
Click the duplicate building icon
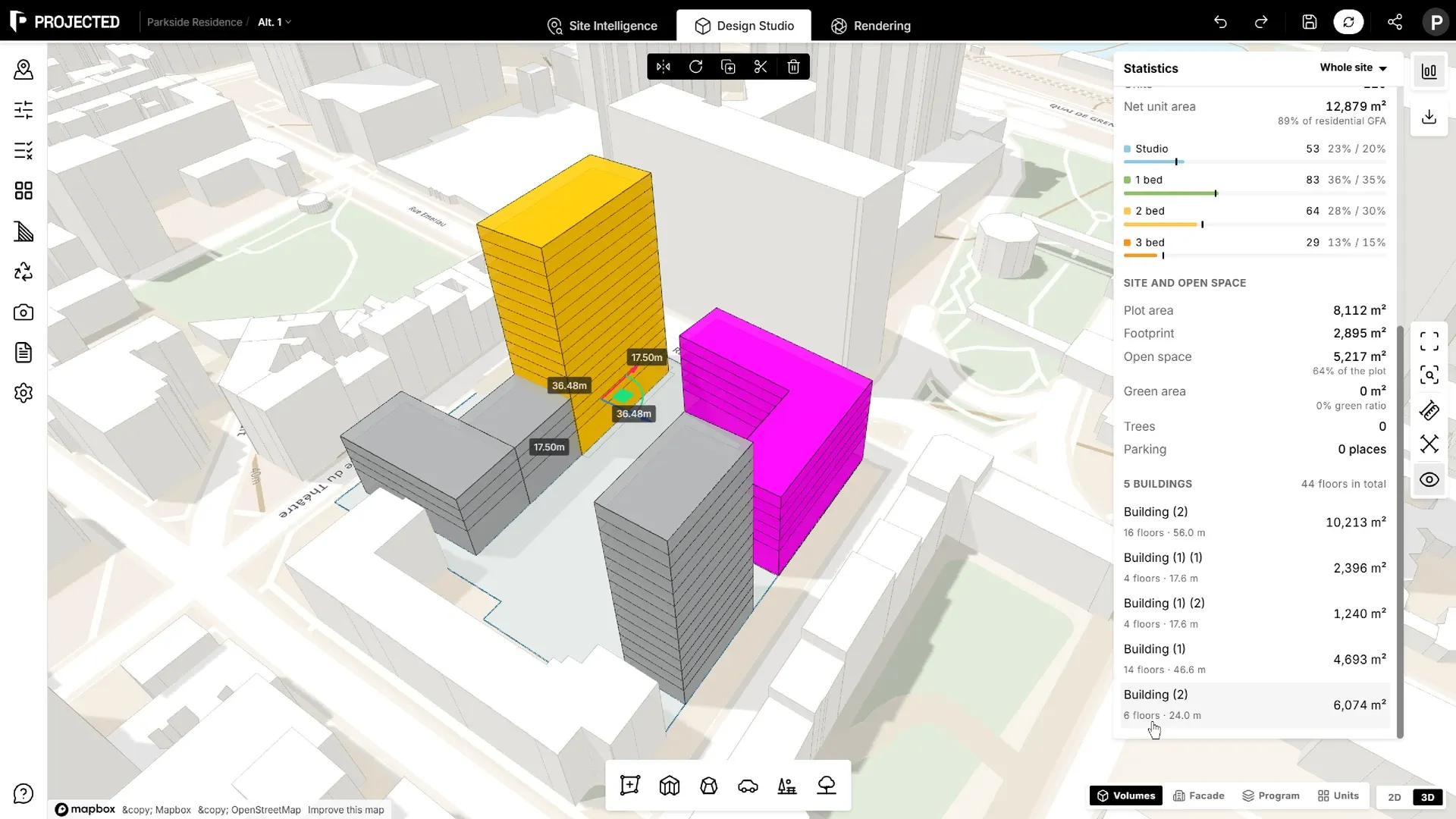click(728, 67)
